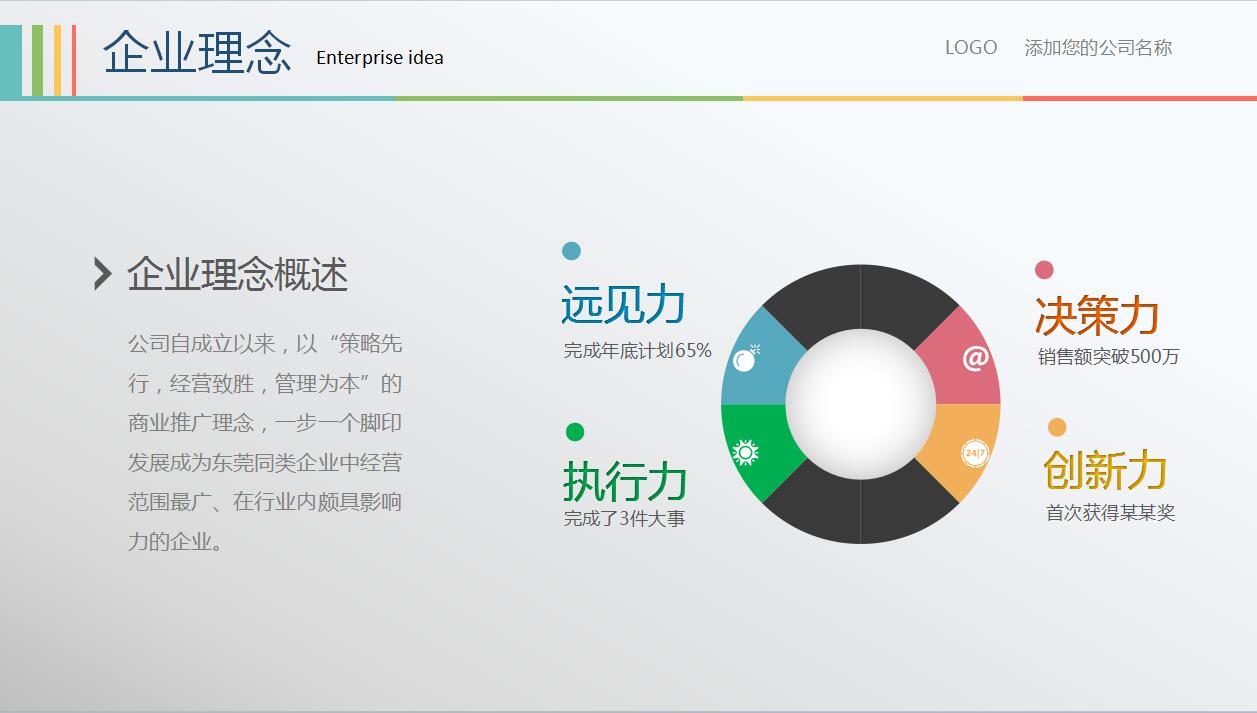Click the green bullet dot above 执行力
The image size is (1257, 713).
tap(573, 431)
